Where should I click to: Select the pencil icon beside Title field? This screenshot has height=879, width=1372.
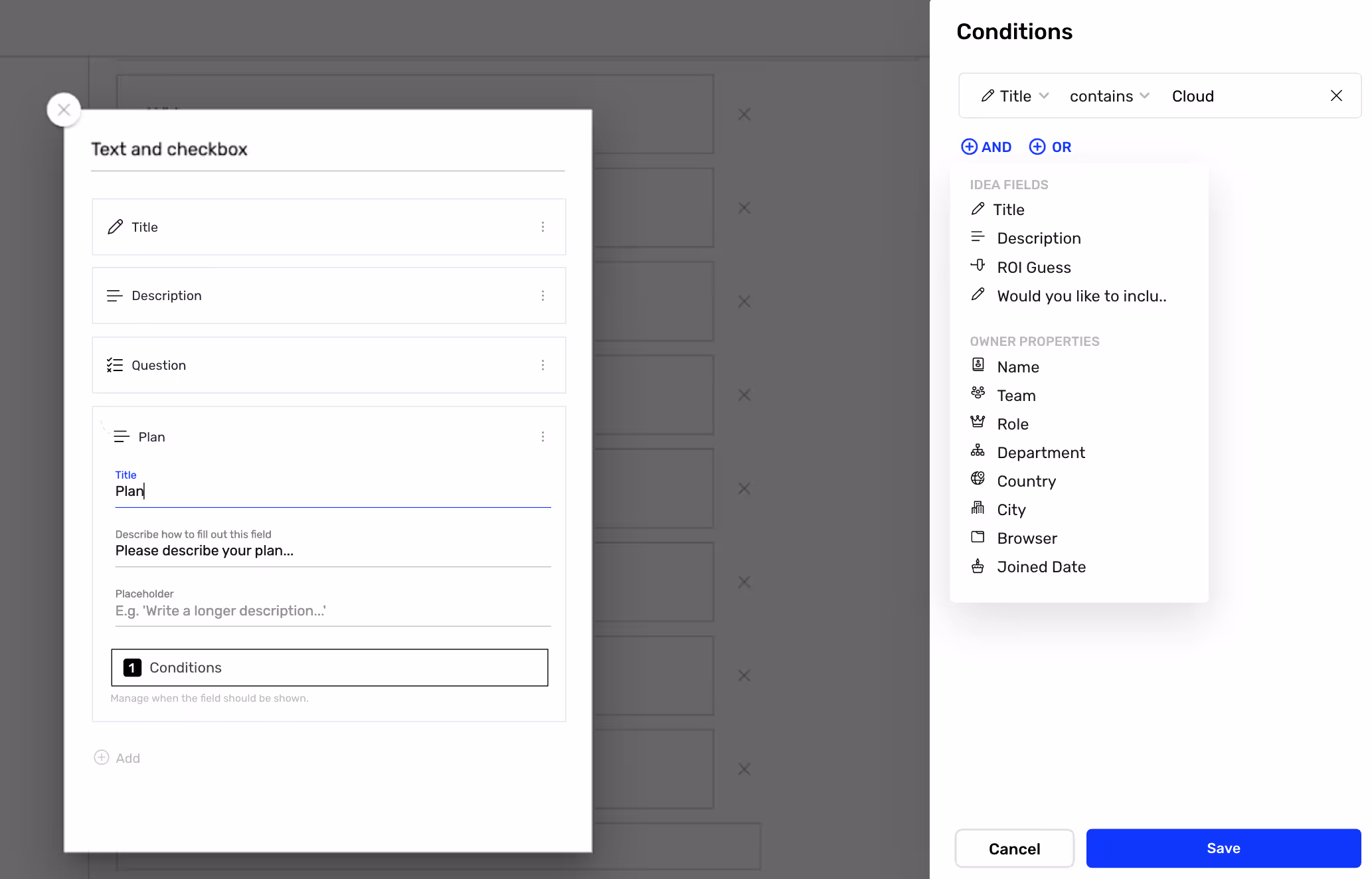click(116, 226)
